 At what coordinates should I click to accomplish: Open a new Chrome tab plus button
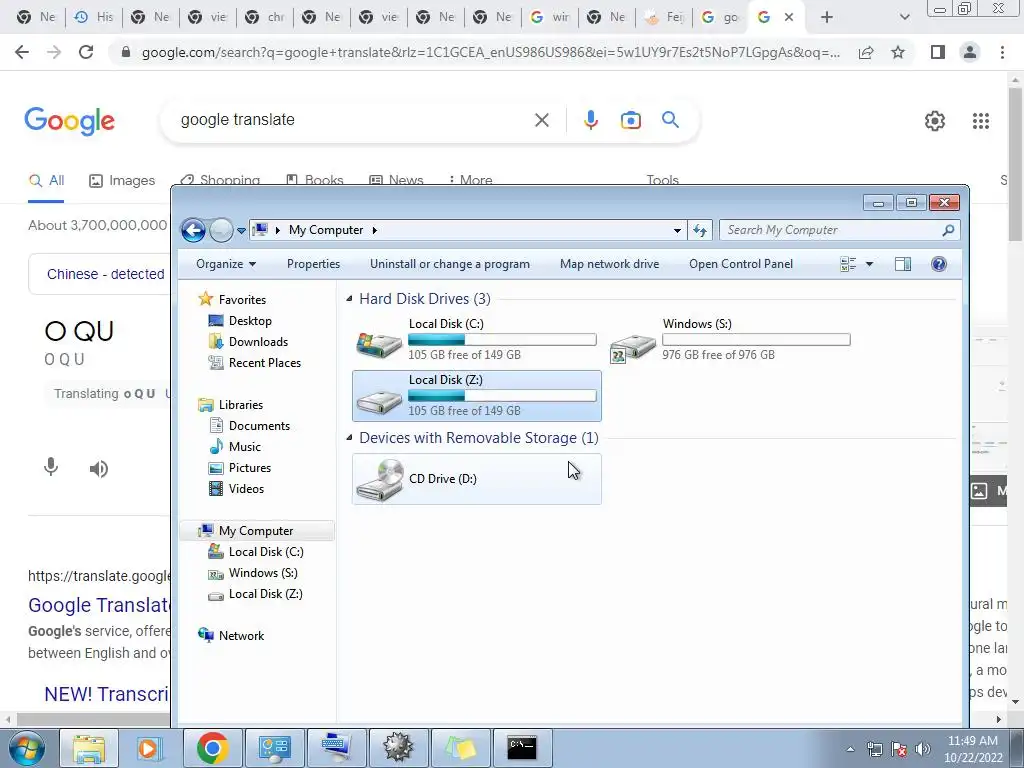[827, 17]
